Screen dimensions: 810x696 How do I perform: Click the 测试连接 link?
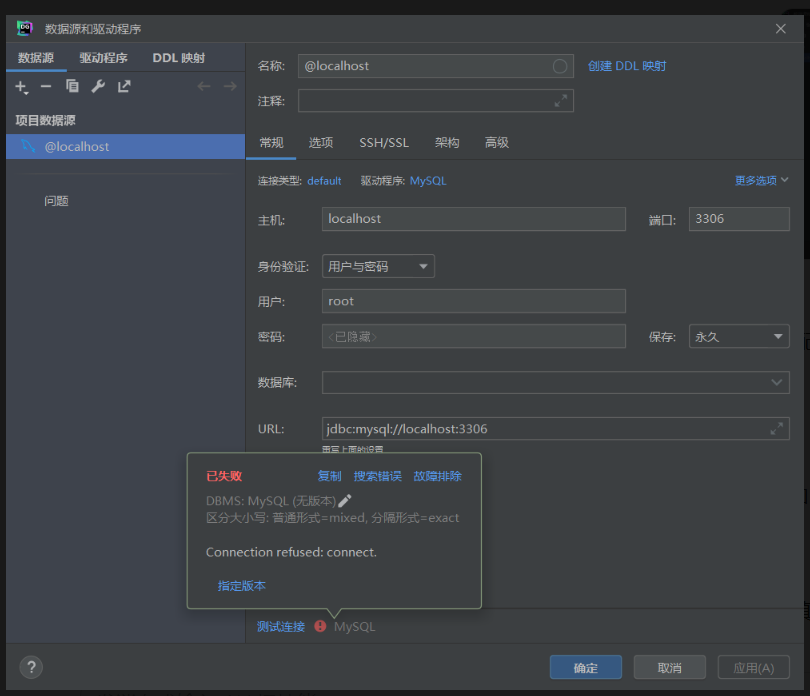[280, 626]
